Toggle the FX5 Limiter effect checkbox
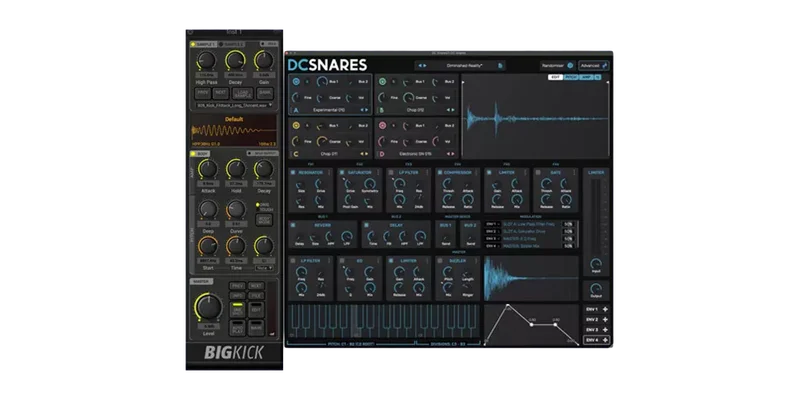The width and height of the screenshot is (800, 400). [x=489, y=172]
